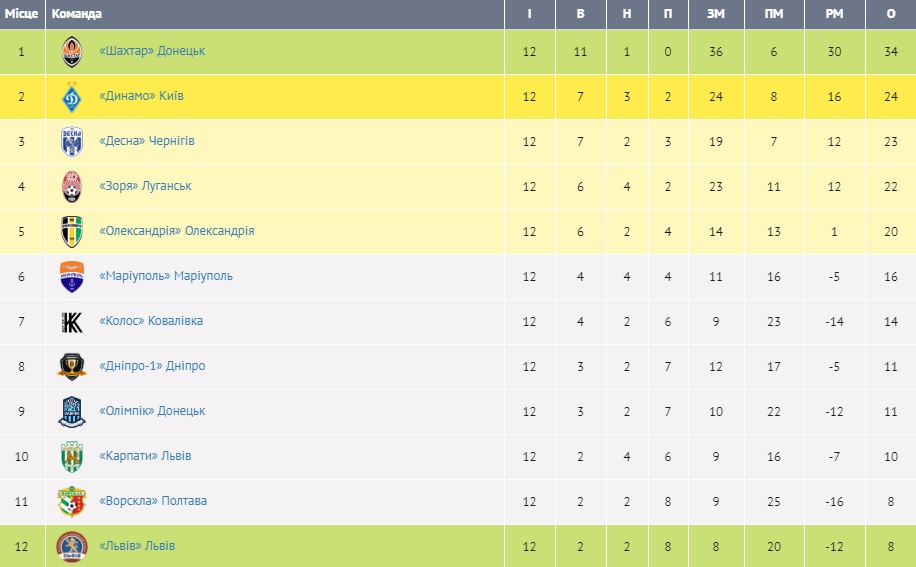Click the Dnipro-1 club emblem
The height and width of the screenshot is (567, 916).
[71, 366]
